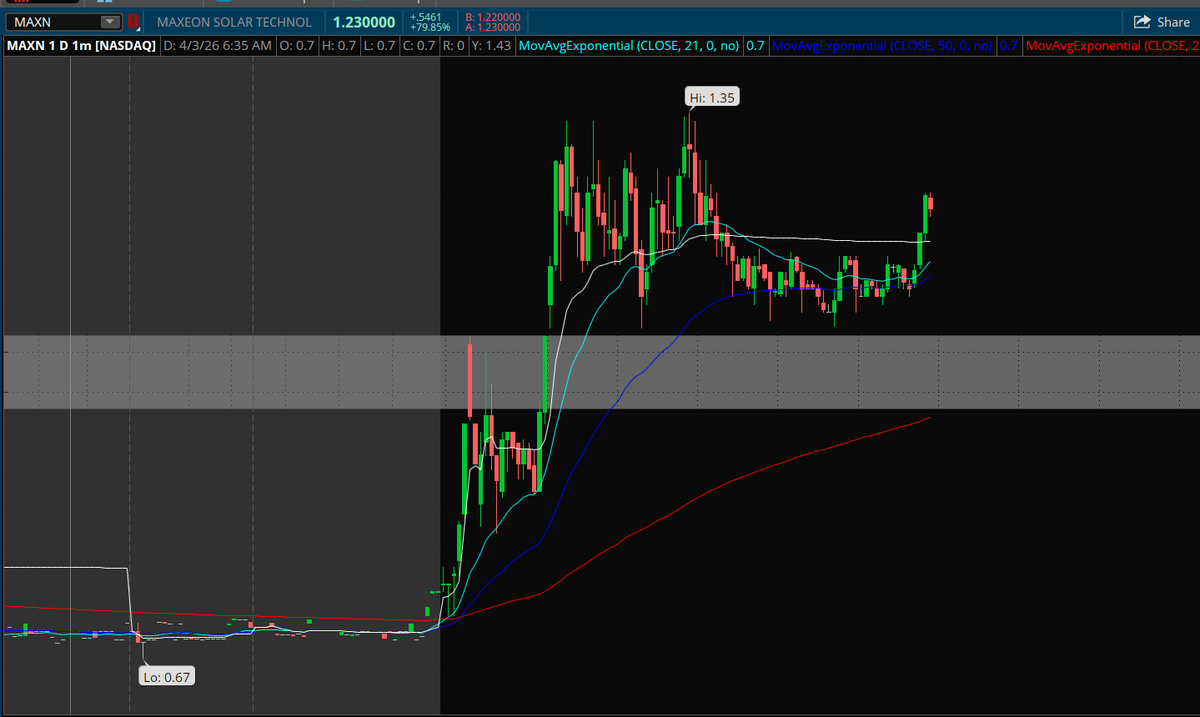Click the cyan MovAvgExponential (CLOSE, 21) study label

pyautogui.click(x=631, y=46)
